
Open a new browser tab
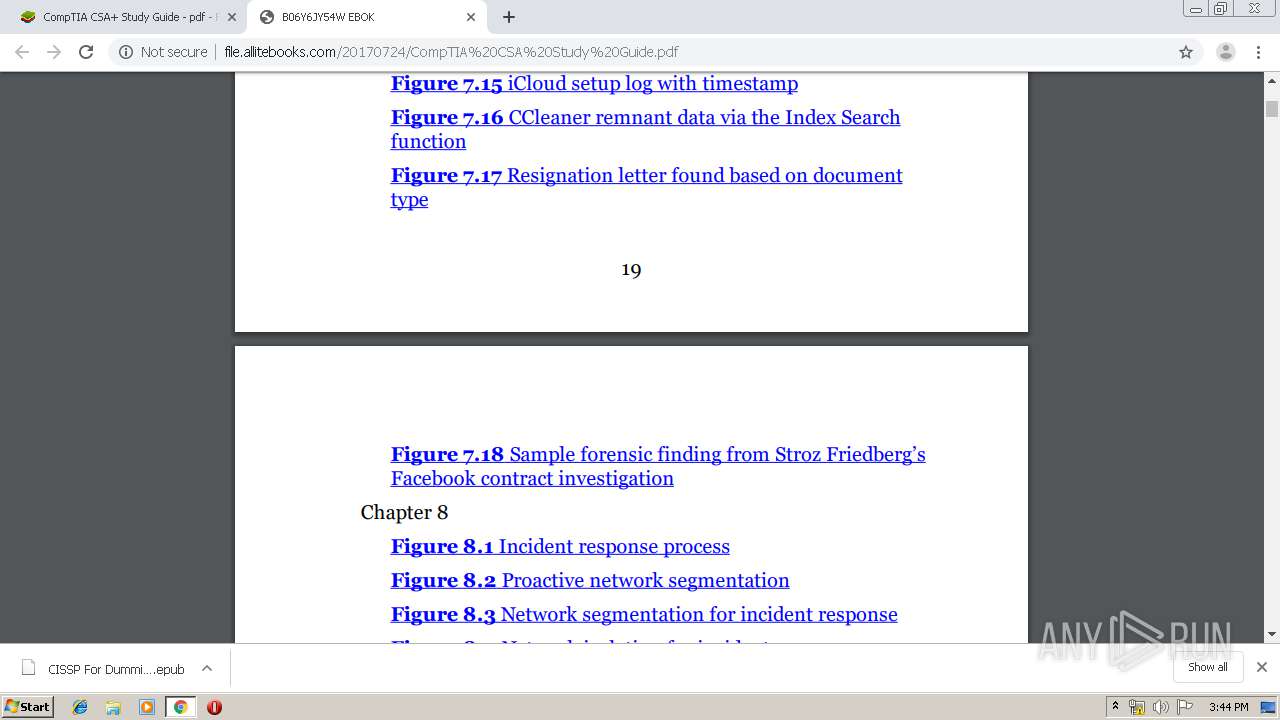(x=509, y=17)
